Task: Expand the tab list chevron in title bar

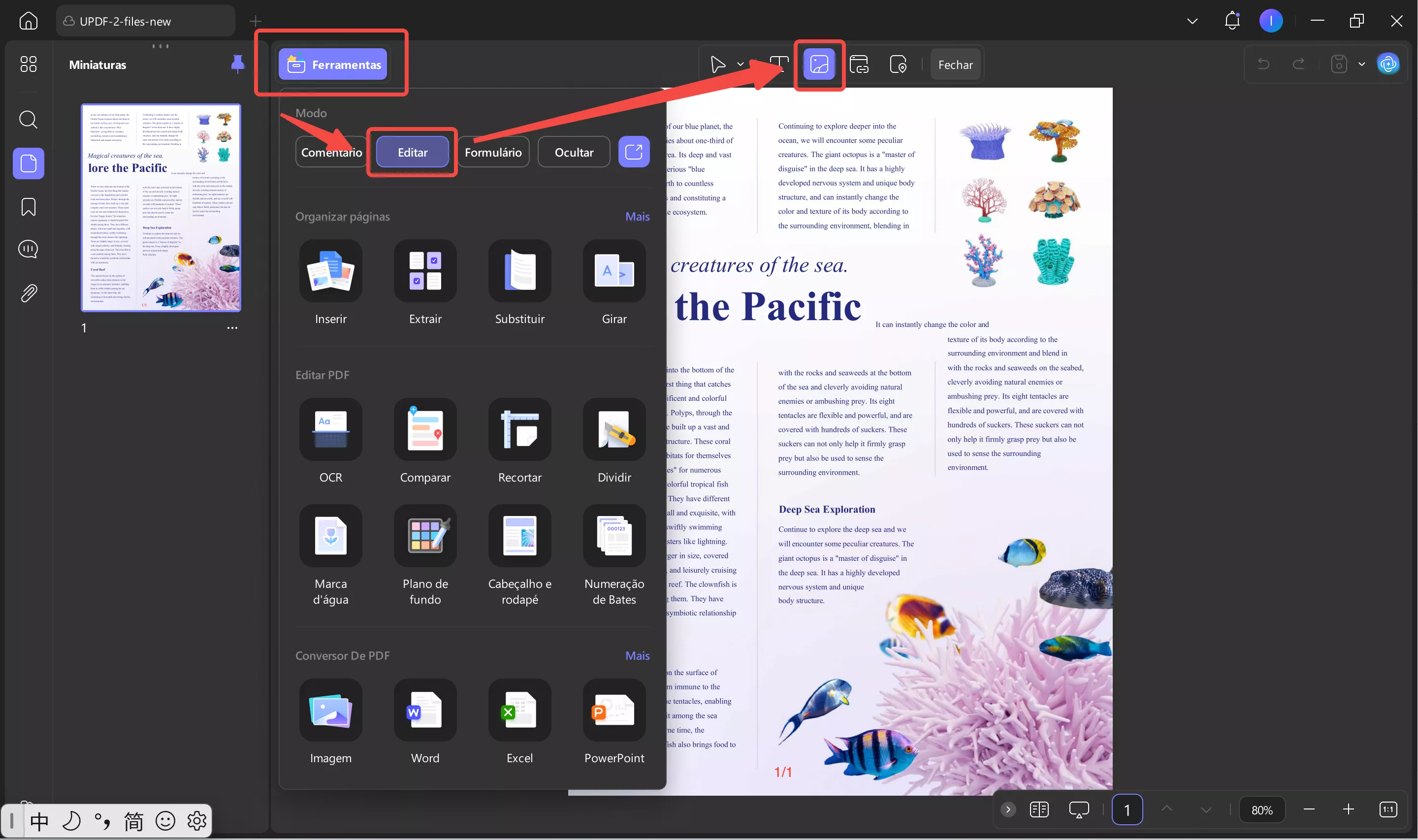Action: [x=1192, y=22]
